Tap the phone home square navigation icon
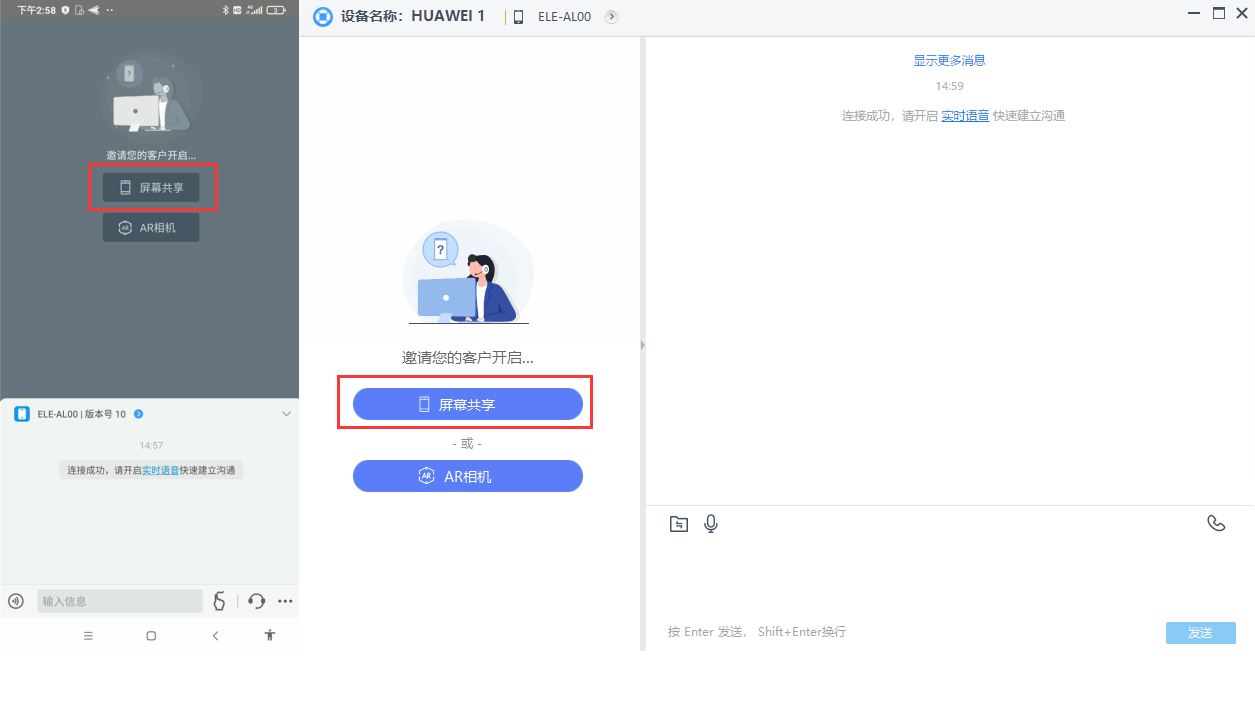 pos(151,635)
